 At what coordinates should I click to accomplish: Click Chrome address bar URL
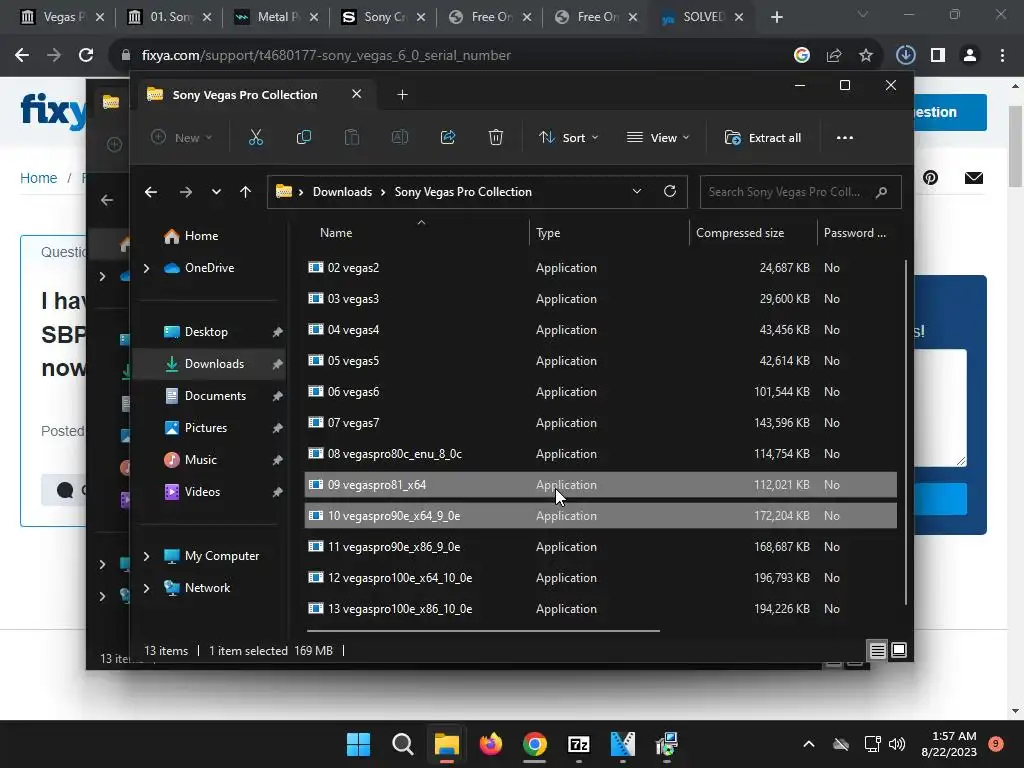[326, 56]
